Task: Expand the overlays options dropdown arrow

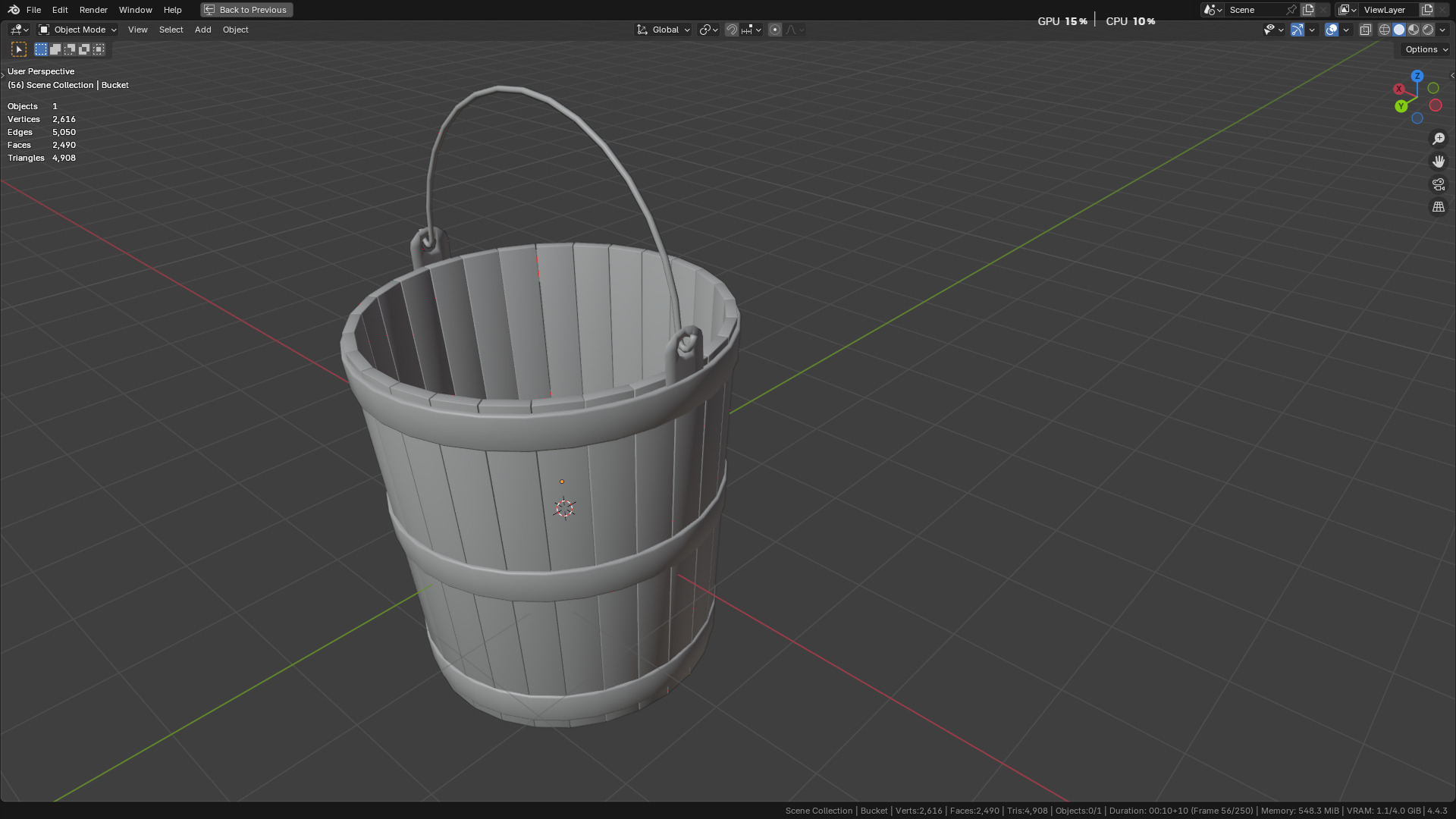Action: (1346, 30)
